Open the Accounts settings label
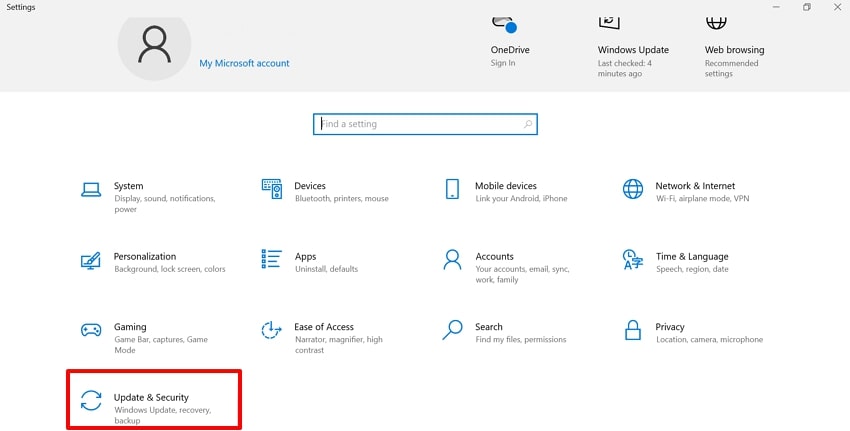Image resolution: width=850 pixels, height=431 pixels. point(494,256)
